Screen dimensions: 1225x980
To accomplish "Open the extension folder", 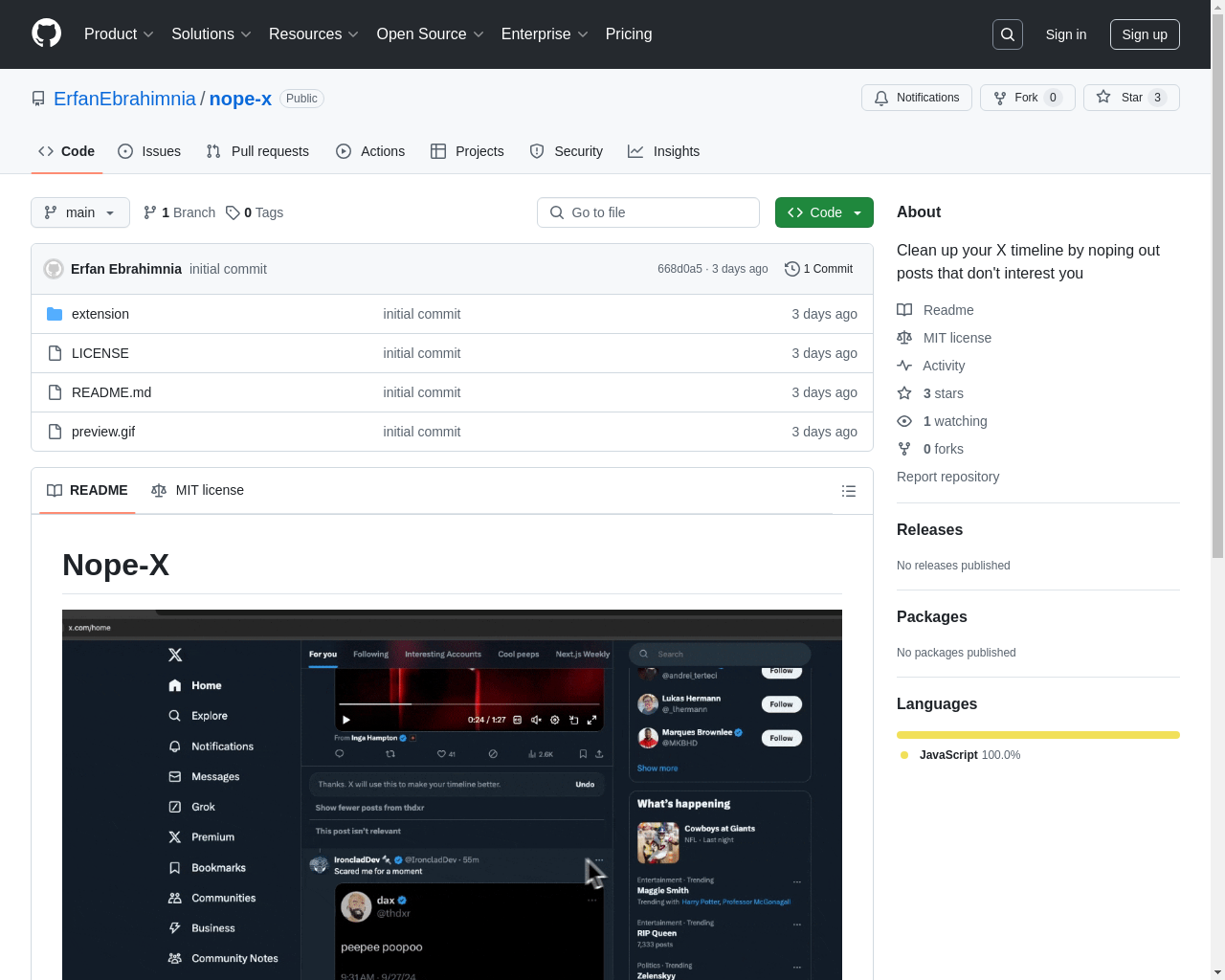I will pos(100,314).
